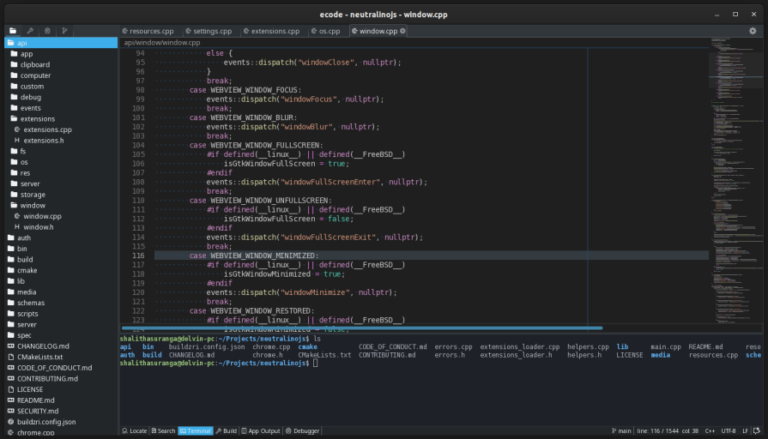Expand the debug folder
Viewport: 768px width, 439px height.
tap(61, 97)
